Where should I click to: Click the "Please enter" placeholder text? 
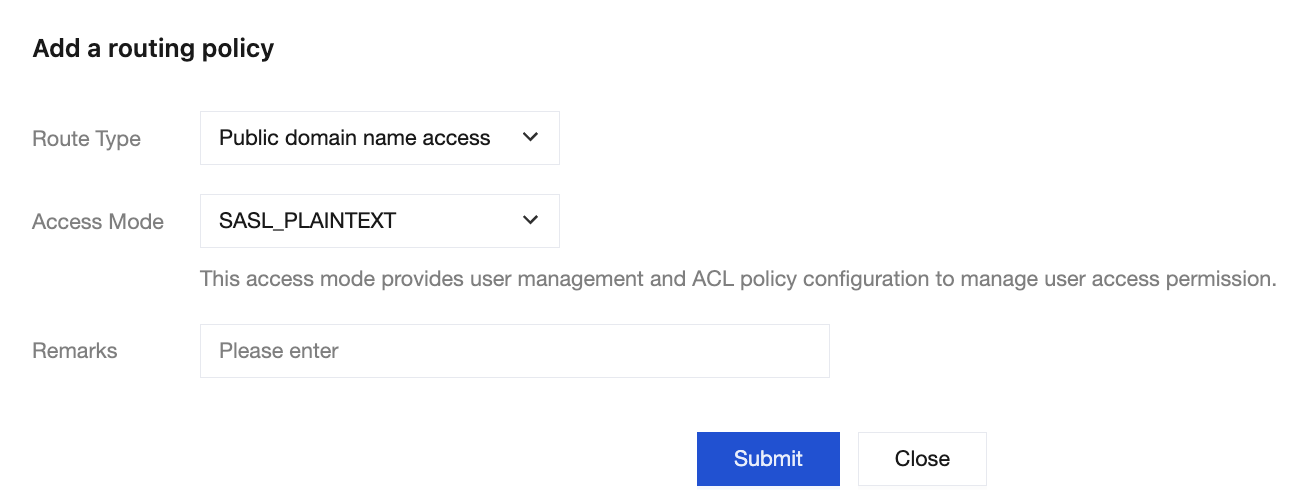tap(279, 351)
